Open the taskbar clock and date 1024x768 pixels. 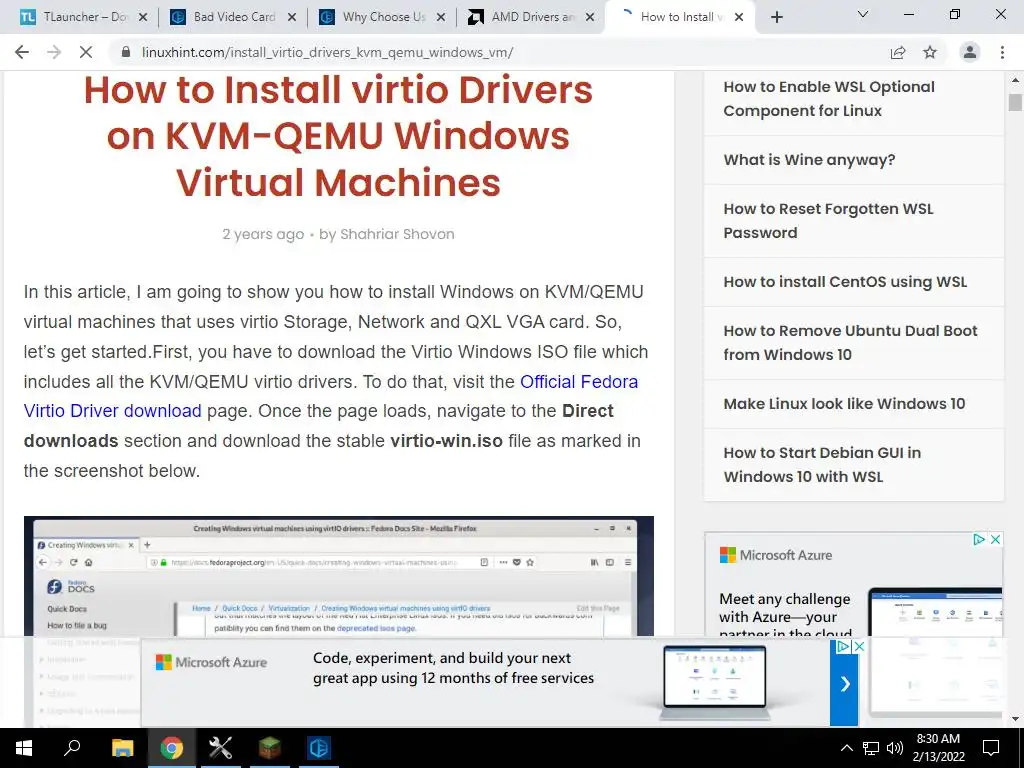tap(938, 748)
